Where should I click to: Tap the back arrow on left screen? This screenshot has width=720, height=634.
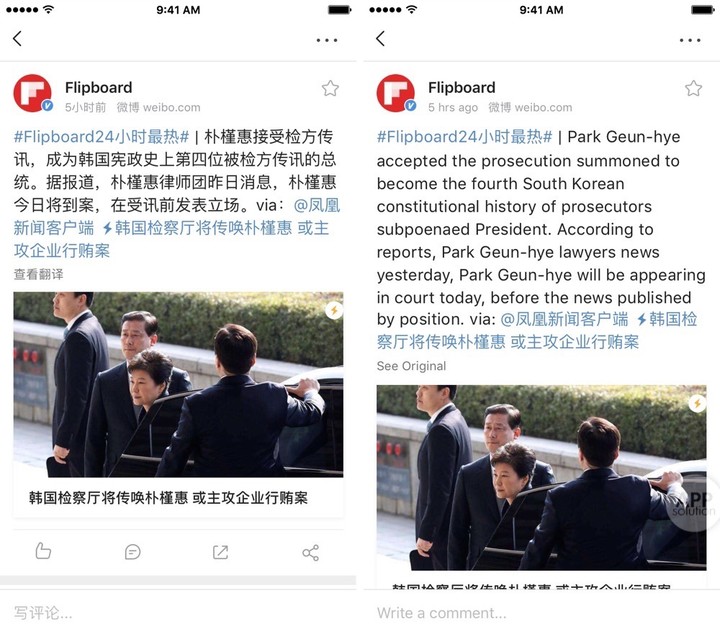click(x=17, y=39)
